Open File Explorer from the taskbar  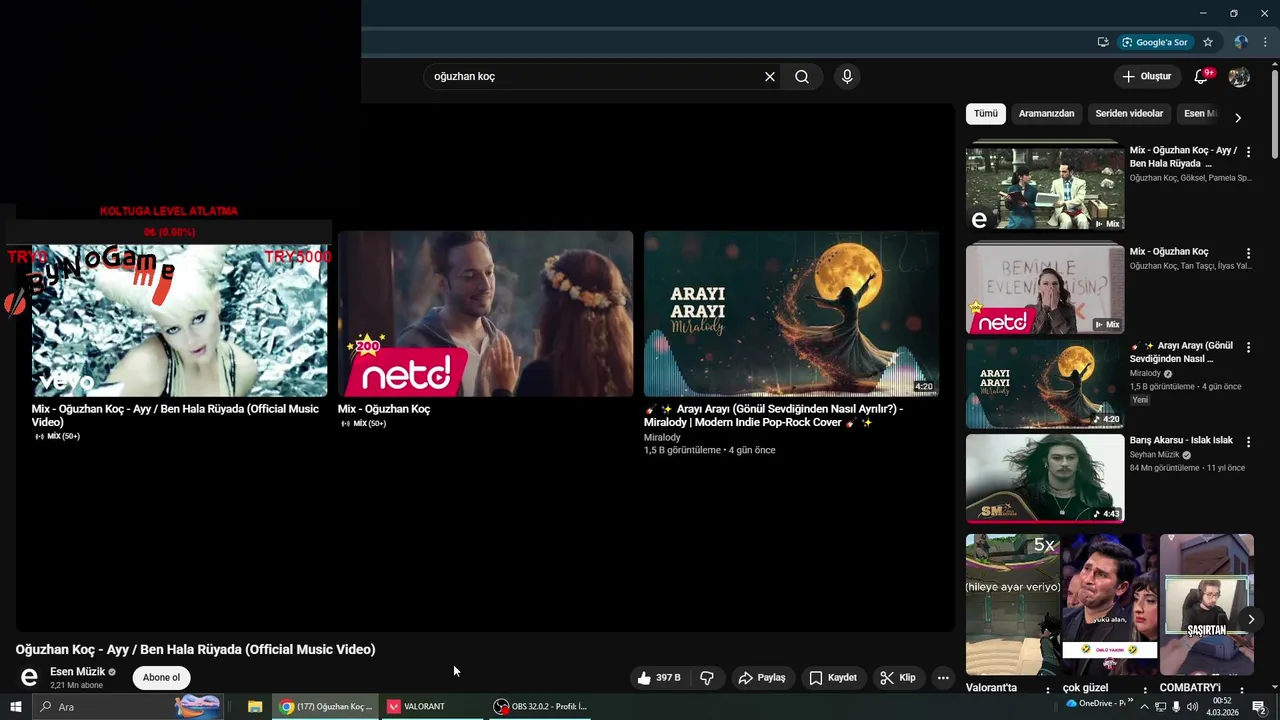pos(255,707)
